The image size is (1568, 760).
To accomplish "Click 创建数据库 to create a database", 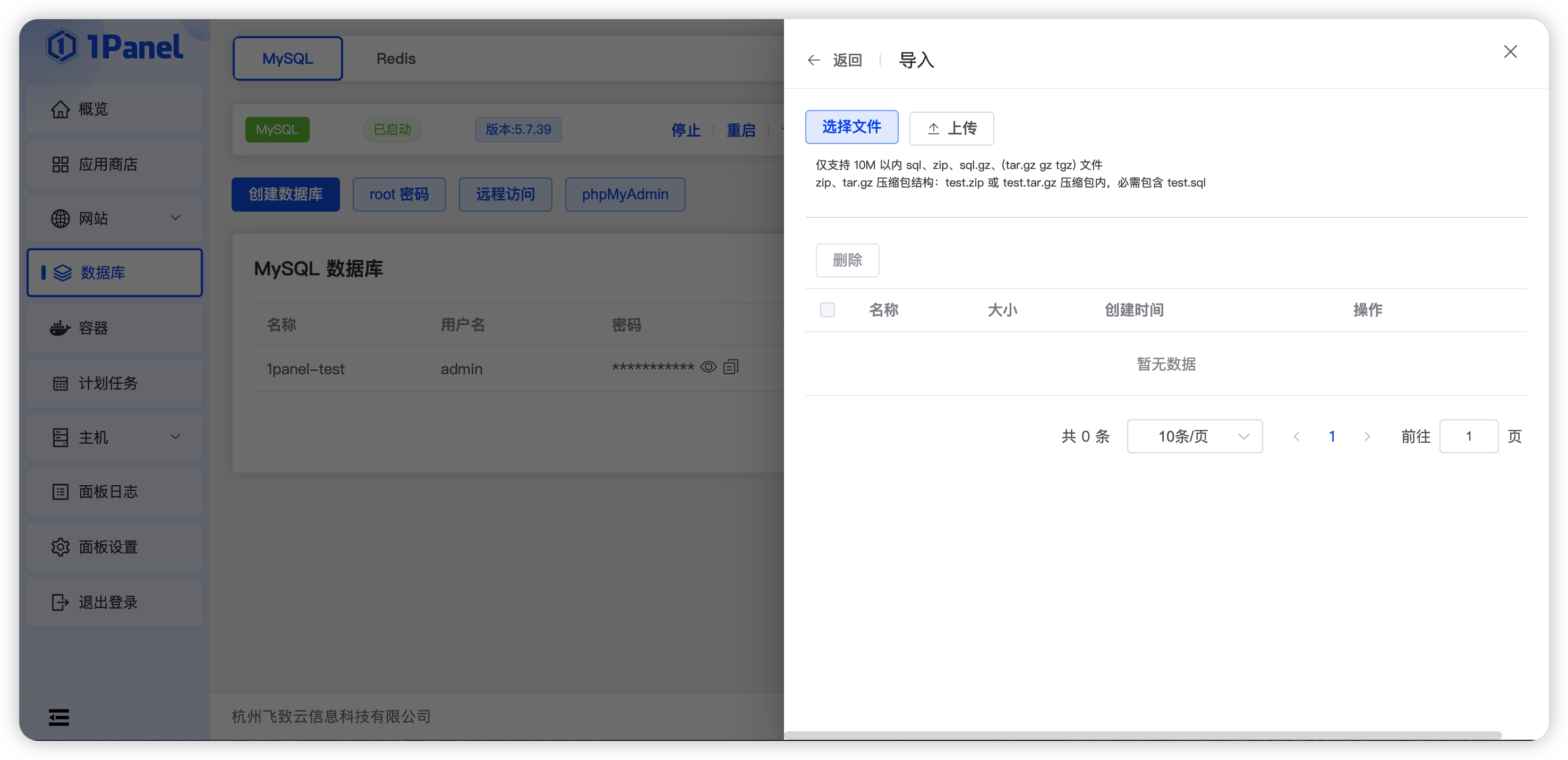I will point(285,193).
